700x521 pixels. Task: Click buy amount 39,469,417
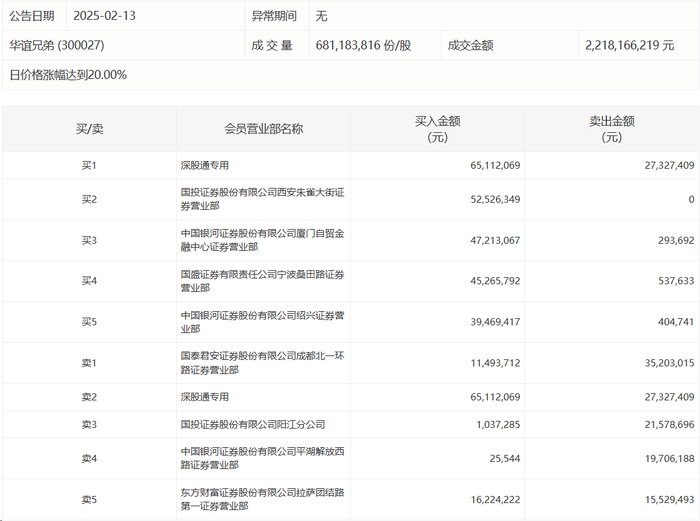pos(495,322)
